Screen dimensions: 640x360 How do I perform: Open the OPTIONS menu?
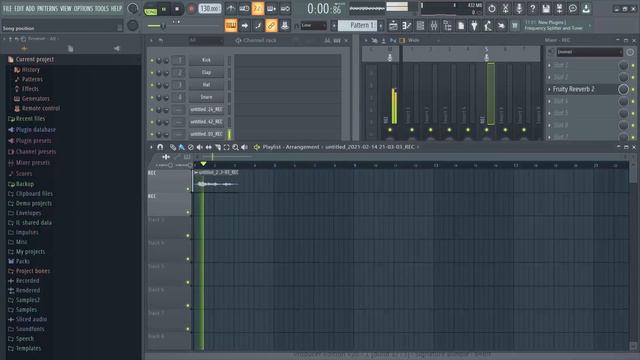click(x=83, y=8)
